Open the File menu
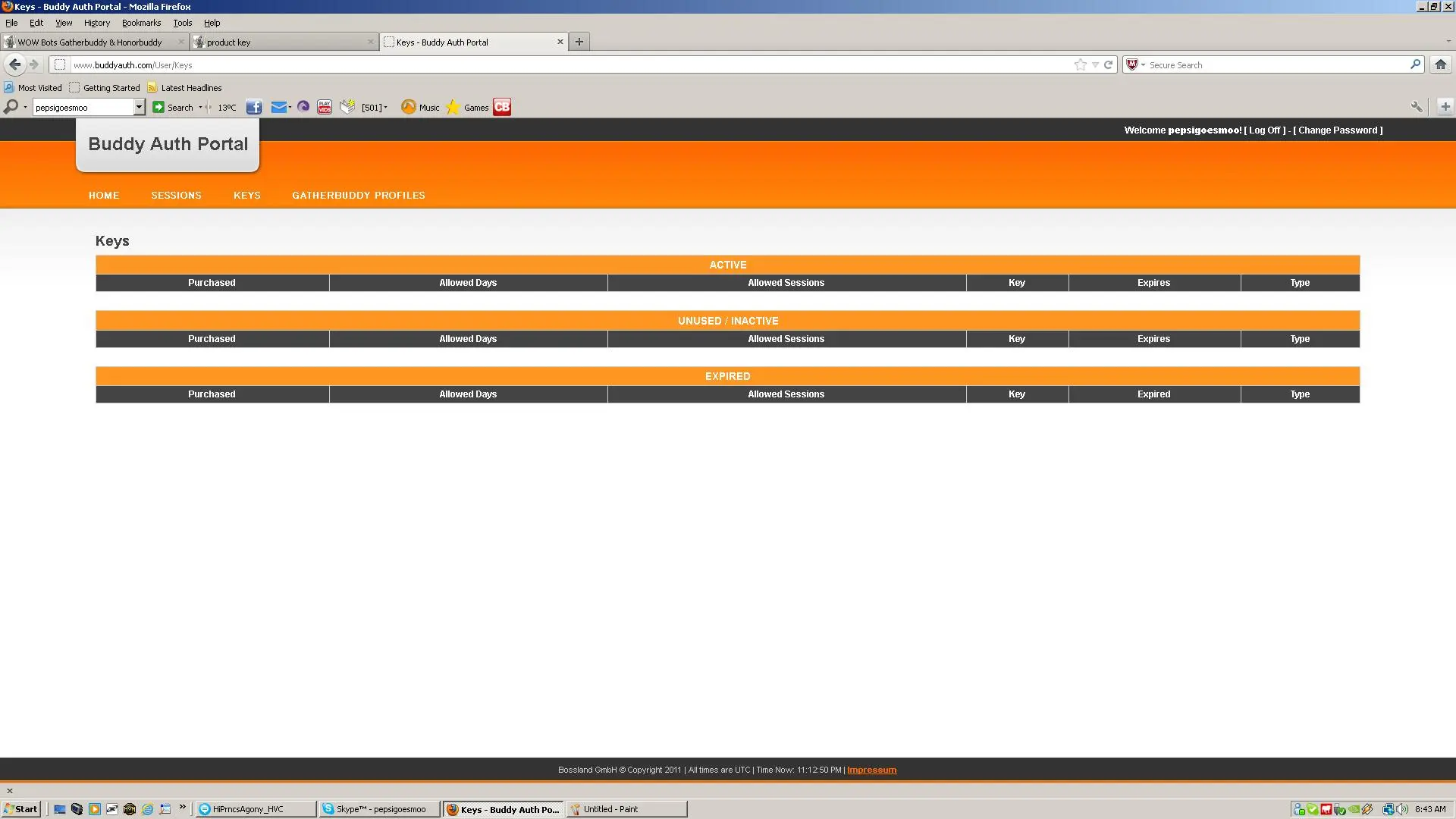The height and width of the screenshot is (819, 1456). click(x=11, y=23)
